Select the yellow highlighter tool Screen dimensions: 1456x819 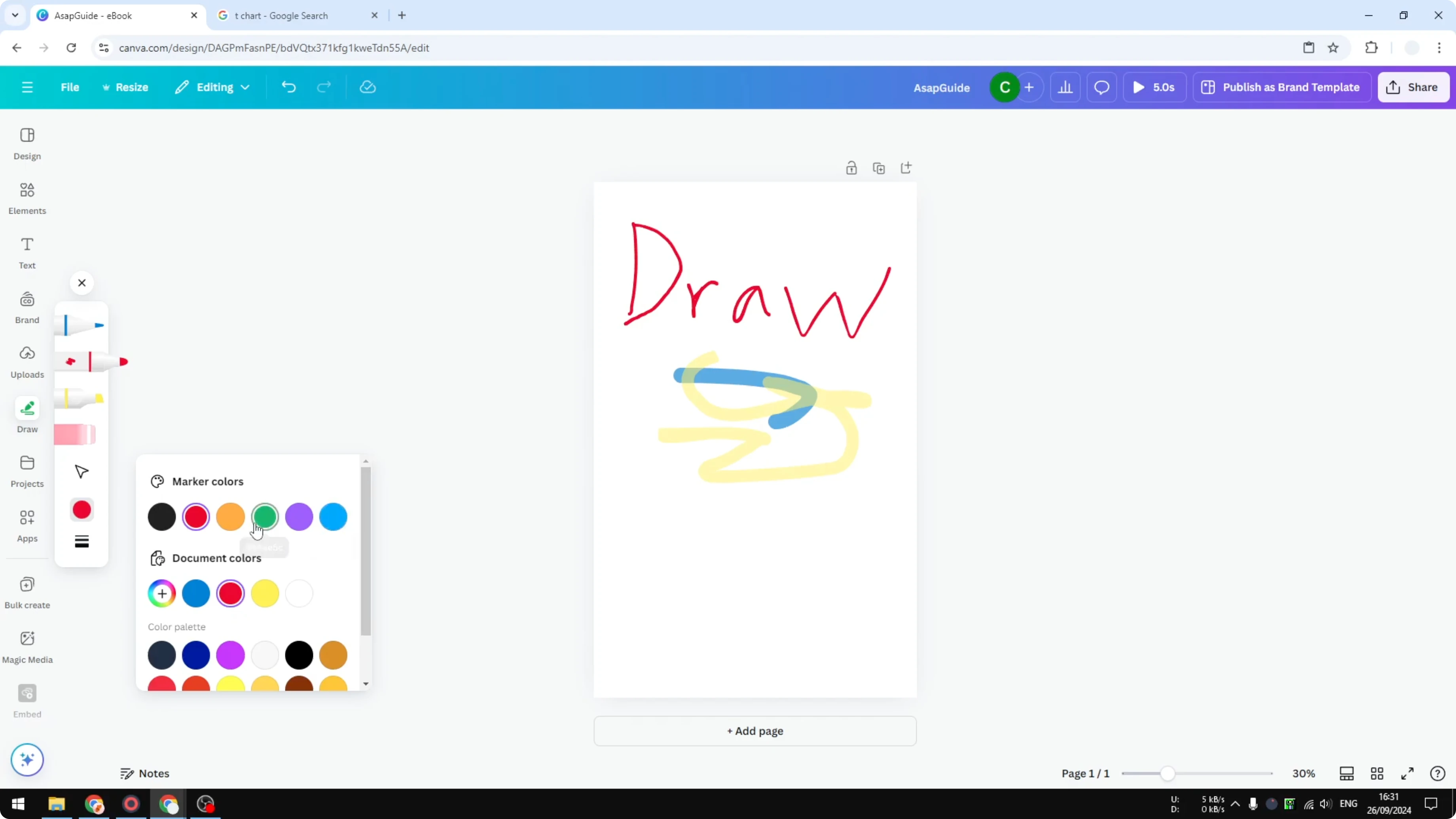(x=79, y=398)
